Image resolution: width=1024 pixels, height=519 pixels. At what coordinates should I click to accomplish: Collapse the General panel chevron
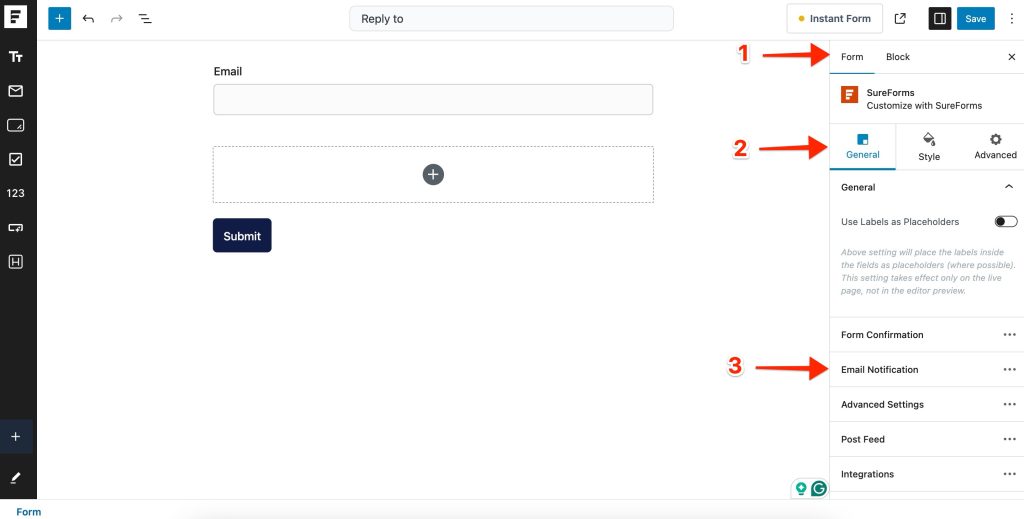1008,187
